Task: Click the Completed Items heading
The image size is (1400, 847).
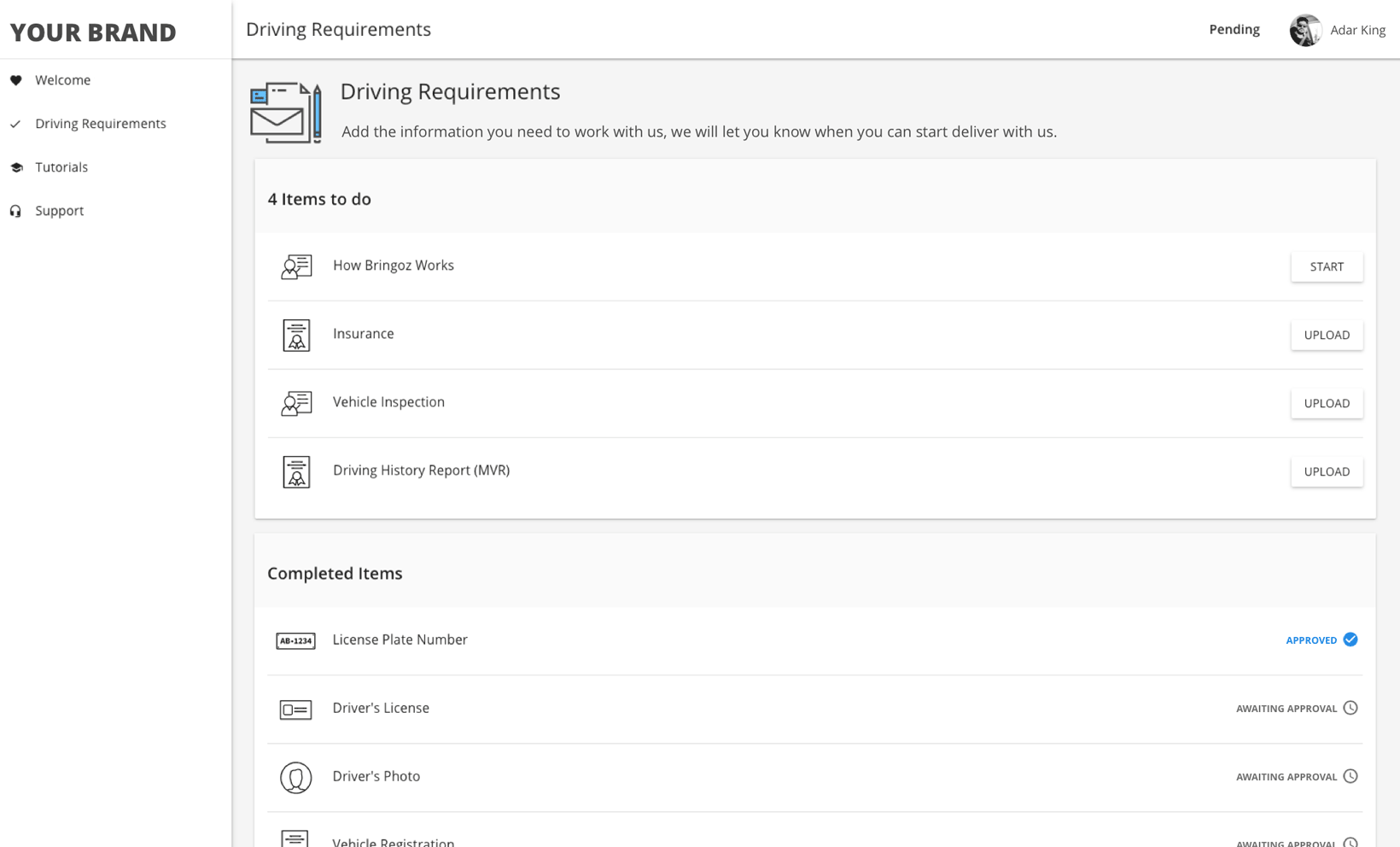Action: tap(335, 574)
